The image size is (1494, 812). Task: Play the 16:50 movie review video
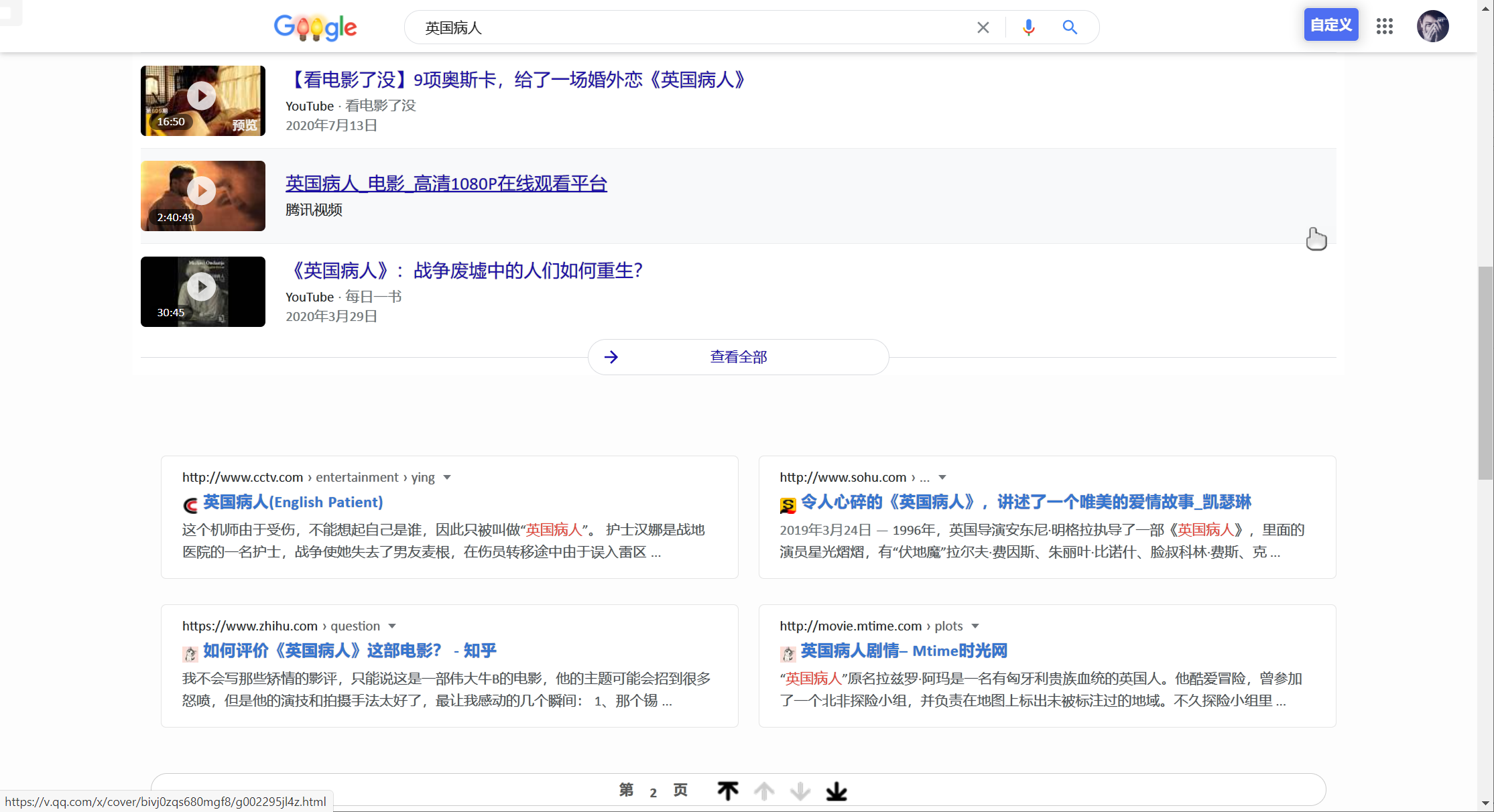point(202,95)
